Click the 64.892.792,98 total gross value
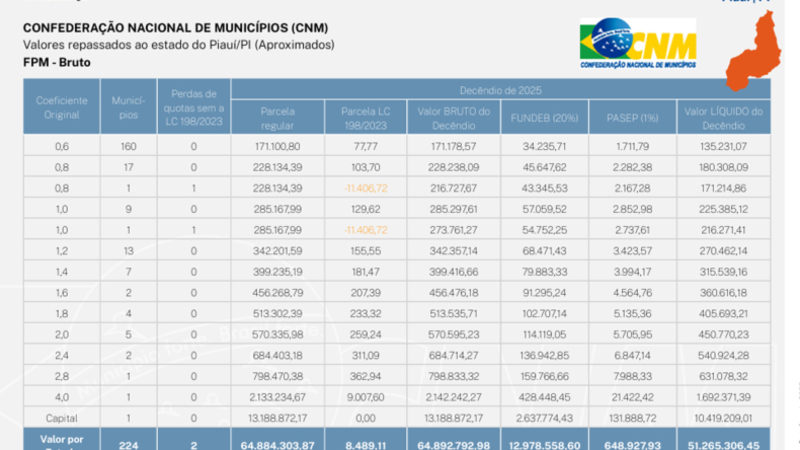The image size is (800, 450). pos(456,443)
